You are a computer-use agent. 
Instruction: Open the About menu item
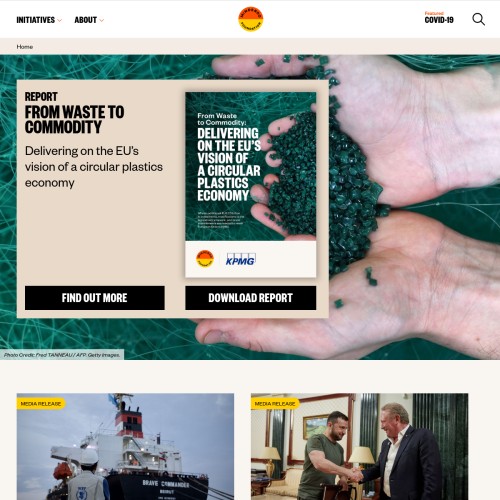pos(86,20)
